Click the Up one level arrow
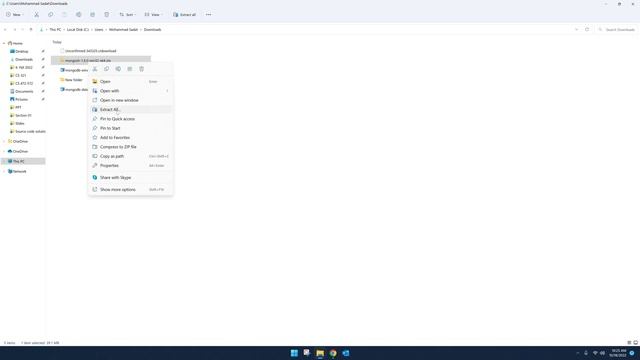 (x=31, y=30)
